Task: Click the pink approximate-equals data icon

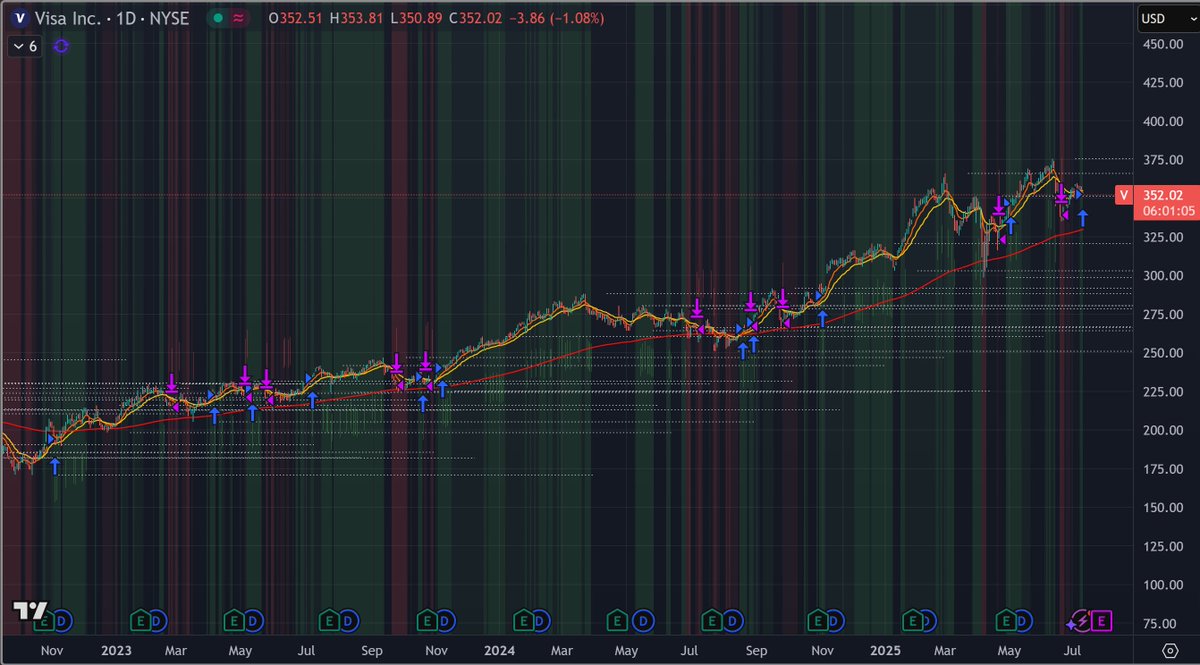Action: 239,19
